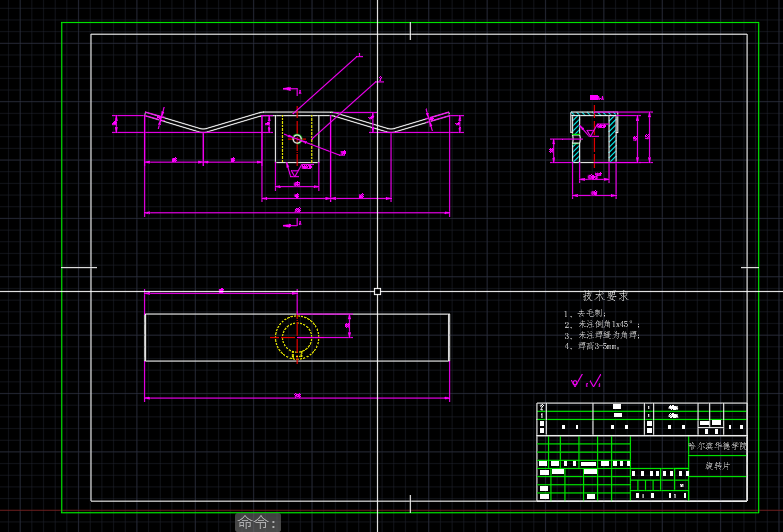Select 哈尔滨华德学院 in the title block

tap(717, 446)
